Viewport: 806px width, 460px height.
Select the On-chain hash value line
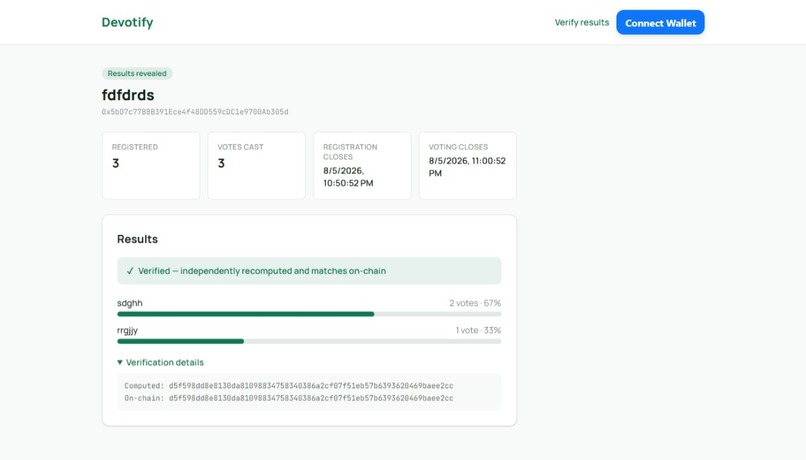tap(289, 398)
